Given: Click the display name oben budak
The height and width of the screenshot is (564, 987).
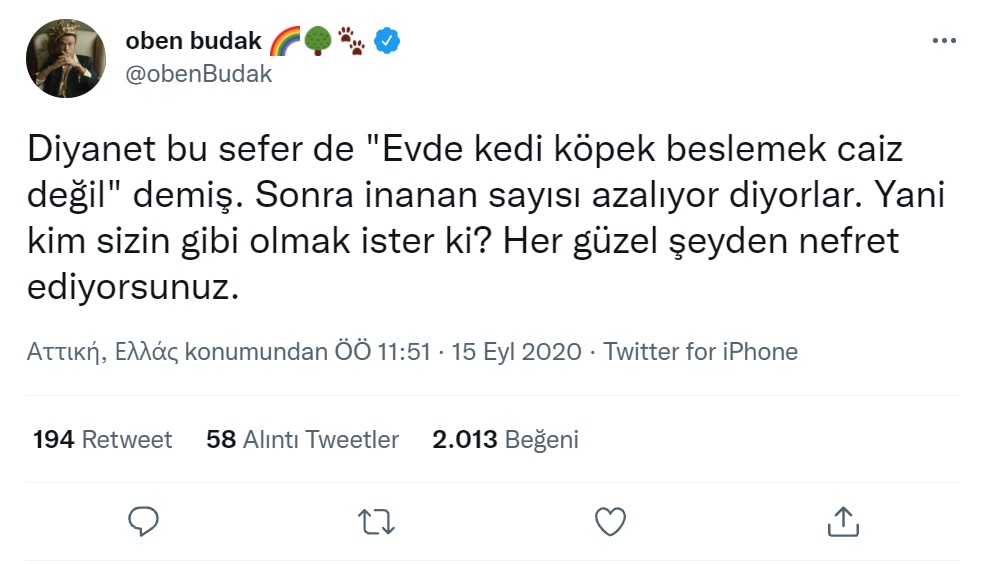Looking at the screenshot, I should tap(193, 41).
